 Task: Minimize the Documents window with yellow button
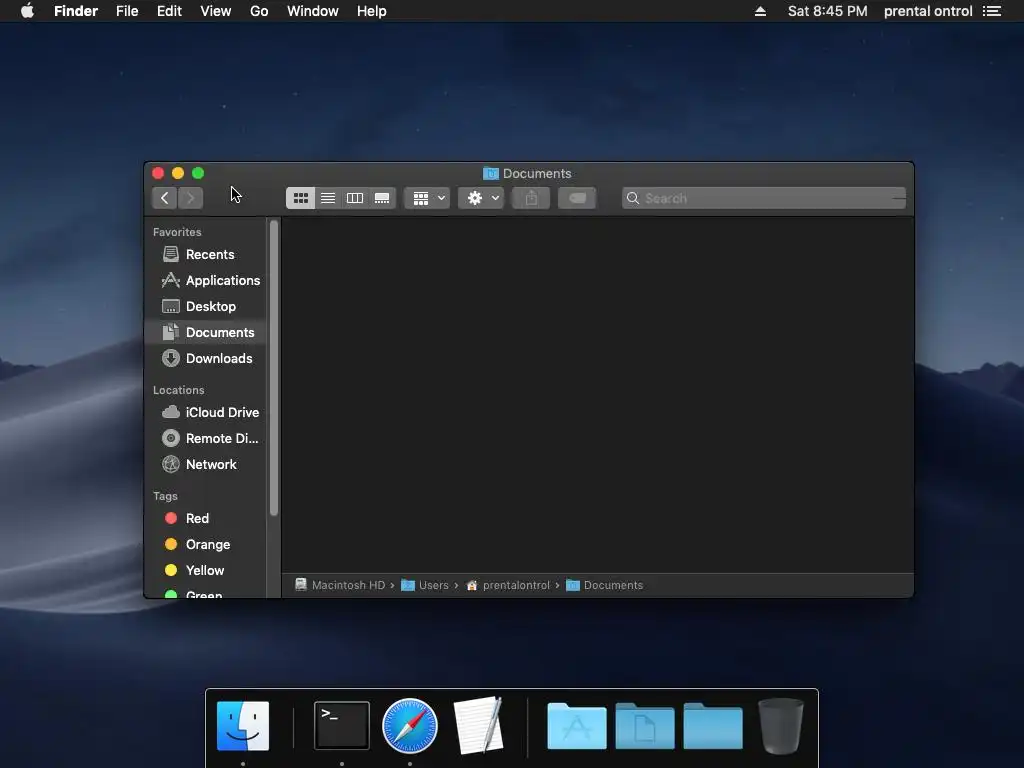[x=178, y=173]
